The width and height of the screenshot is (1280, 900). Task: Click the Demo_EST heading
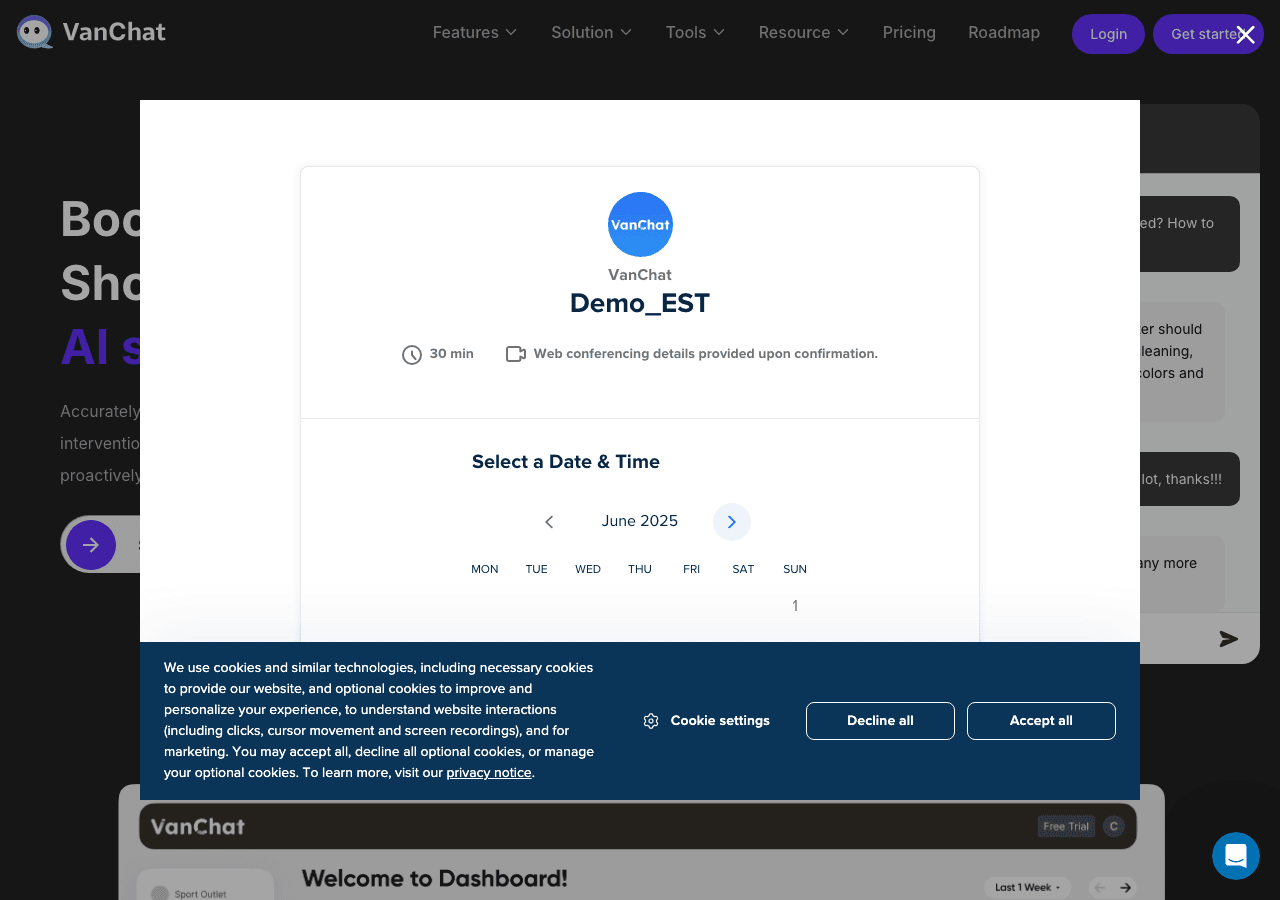click(x=640, y=303)
